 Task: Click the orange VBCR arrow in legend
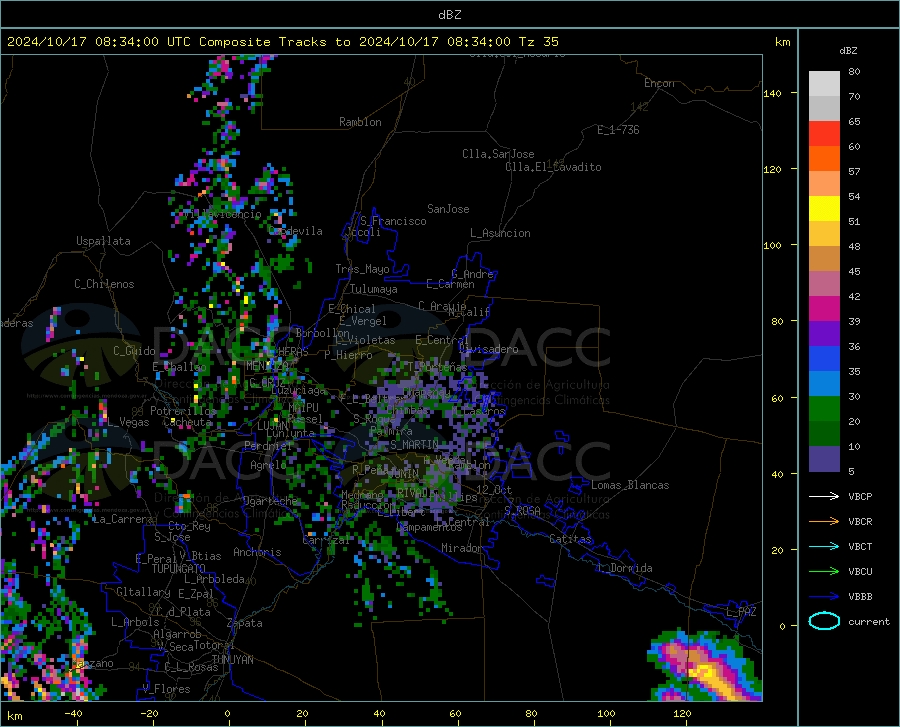click(824, 522)
